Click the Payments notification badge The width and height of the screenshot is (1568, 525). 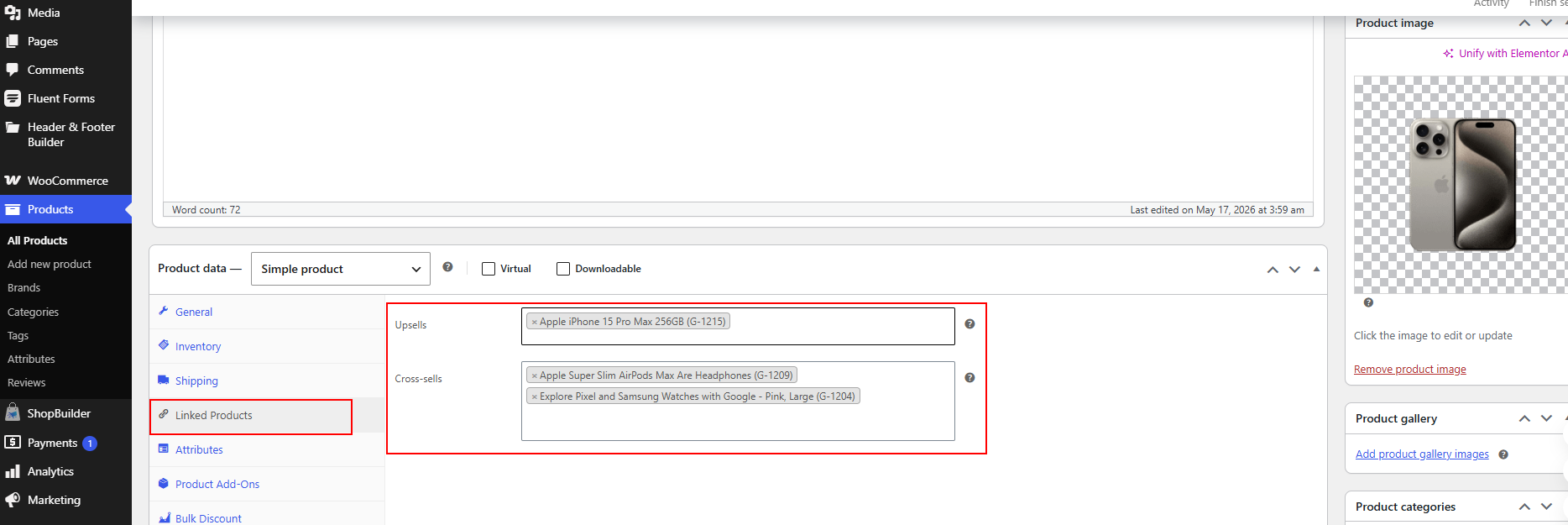[90, 443]
